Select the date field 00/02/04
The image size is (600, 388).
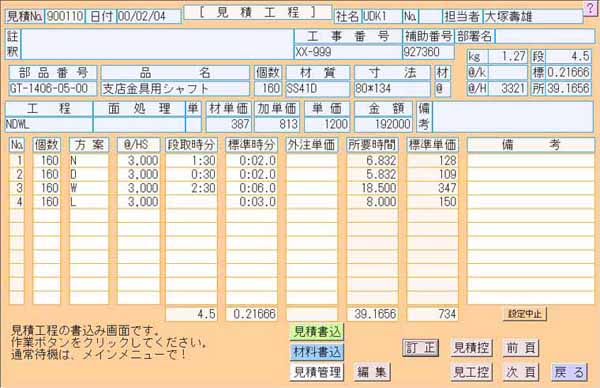coord(149,16)
